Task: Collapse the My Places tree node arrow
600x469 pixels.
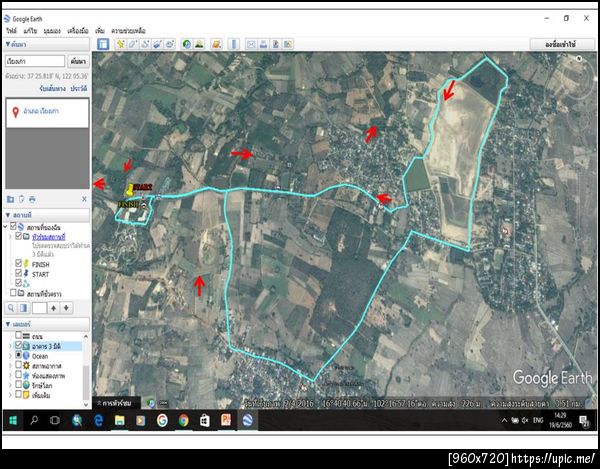Action: click(6, 227)
